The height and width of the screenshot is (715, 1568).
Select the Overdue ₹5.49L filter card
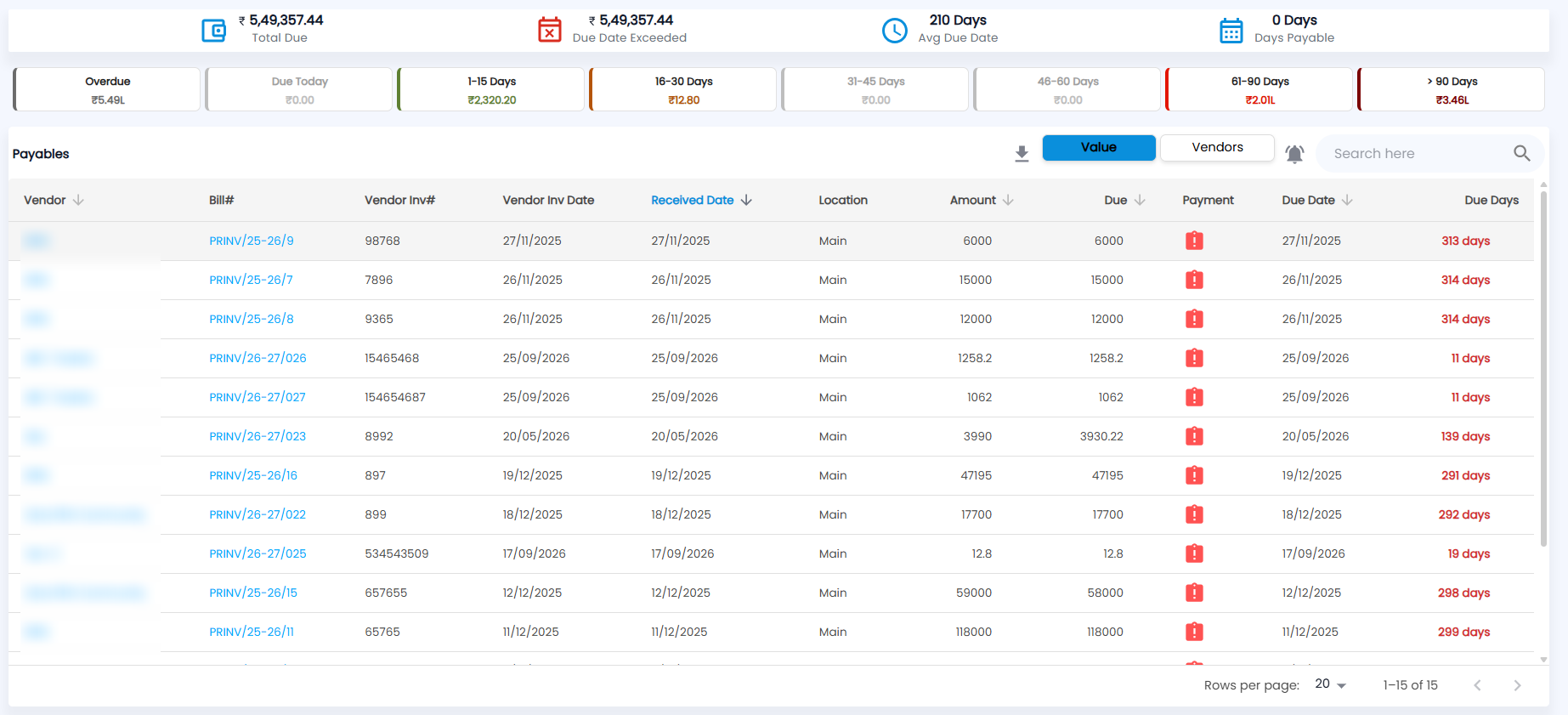click(x=107, y=89)
